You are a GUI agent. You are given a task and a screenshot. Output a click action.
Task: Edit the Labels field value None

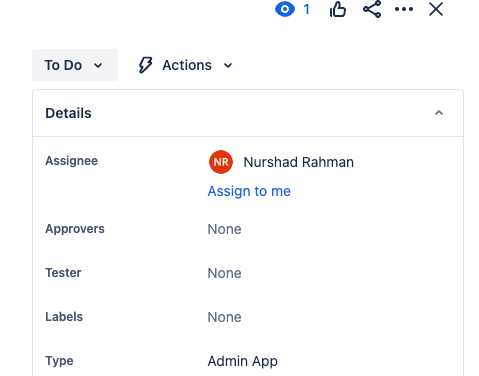pyautogui.click(x=224, y=317)
